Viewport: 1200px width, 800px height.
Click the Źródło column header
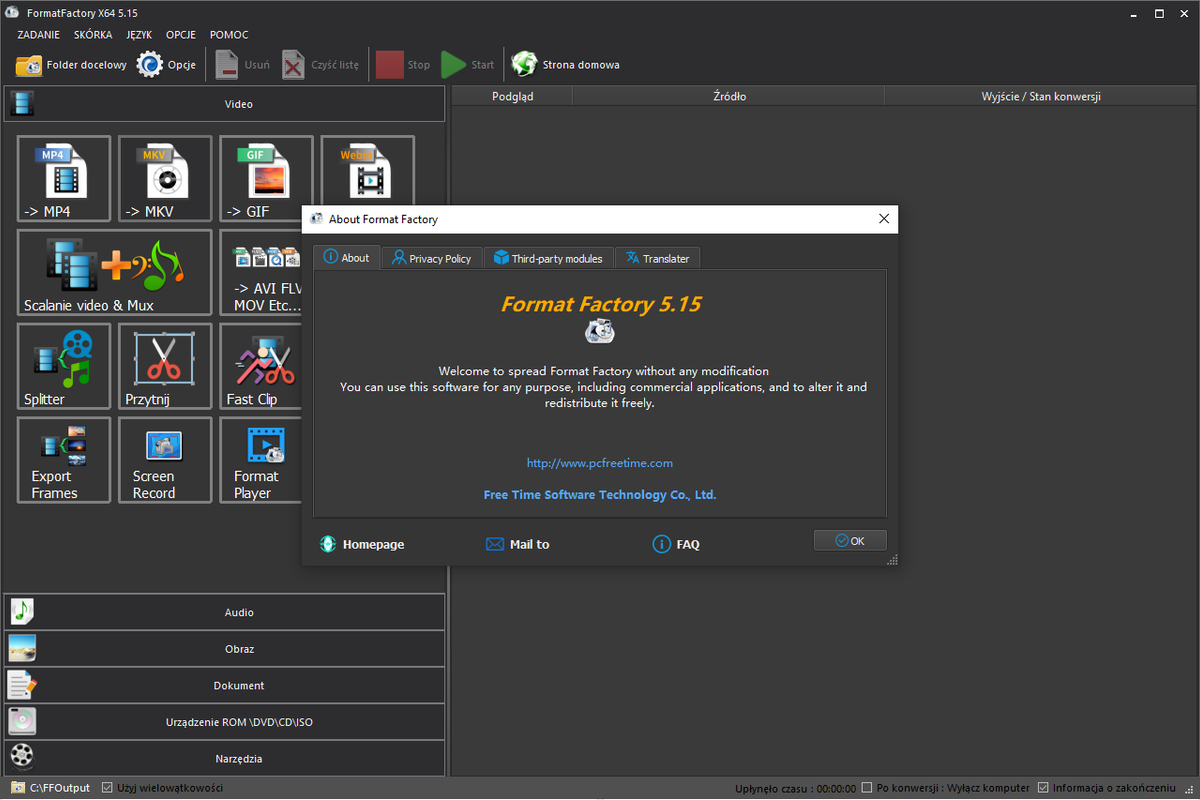point(729,96)
